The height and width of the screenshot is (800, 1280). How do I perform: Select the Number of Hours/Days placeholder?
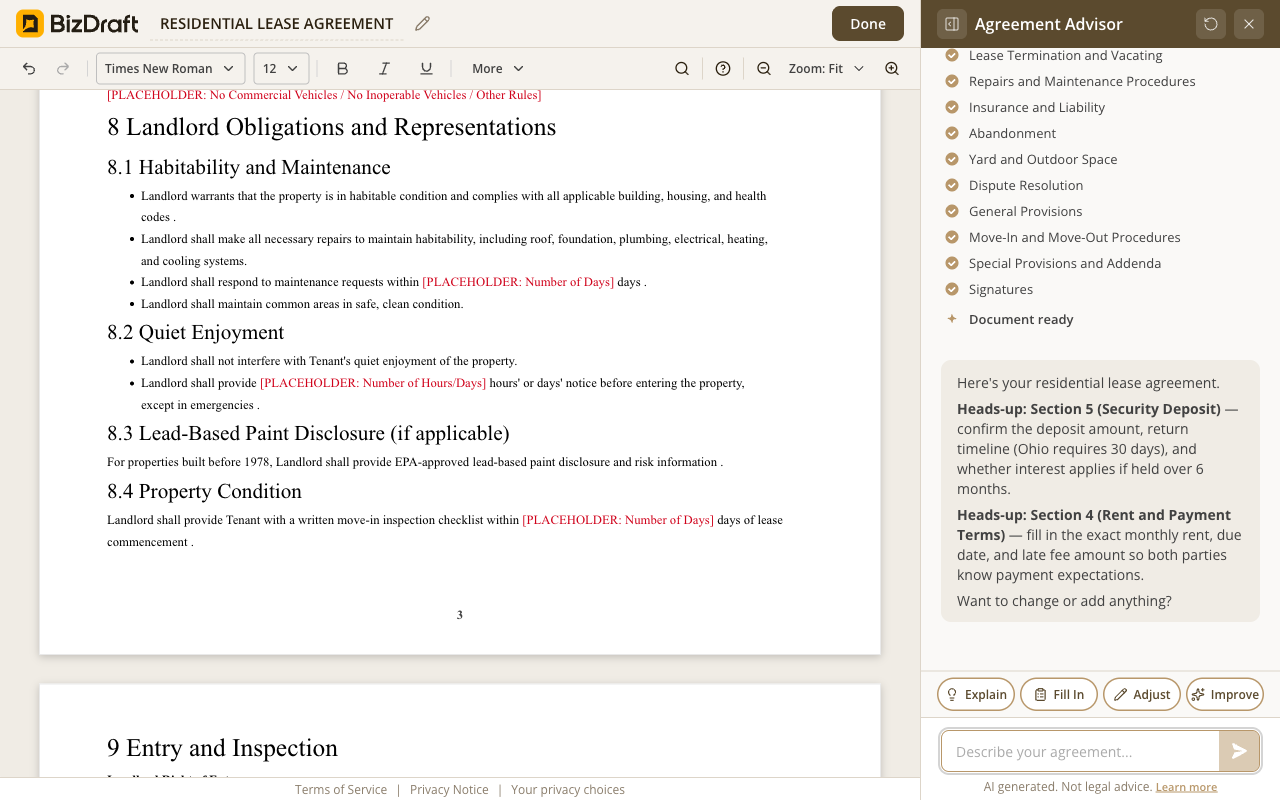(373, 383)
